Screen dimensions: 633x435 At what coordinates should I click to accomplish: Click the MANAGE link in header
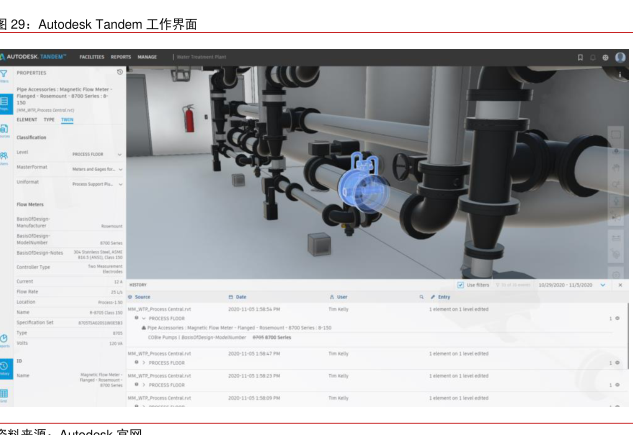pos(147,57)
